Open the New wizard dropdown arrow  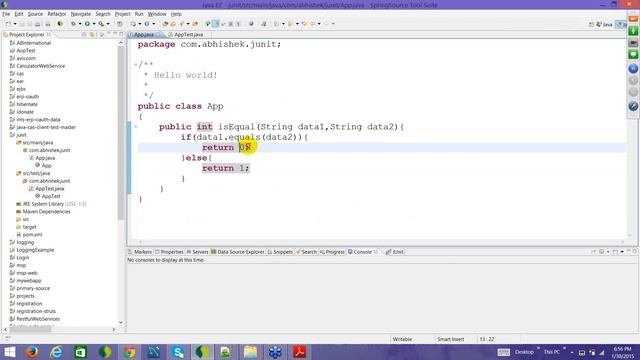15,24
